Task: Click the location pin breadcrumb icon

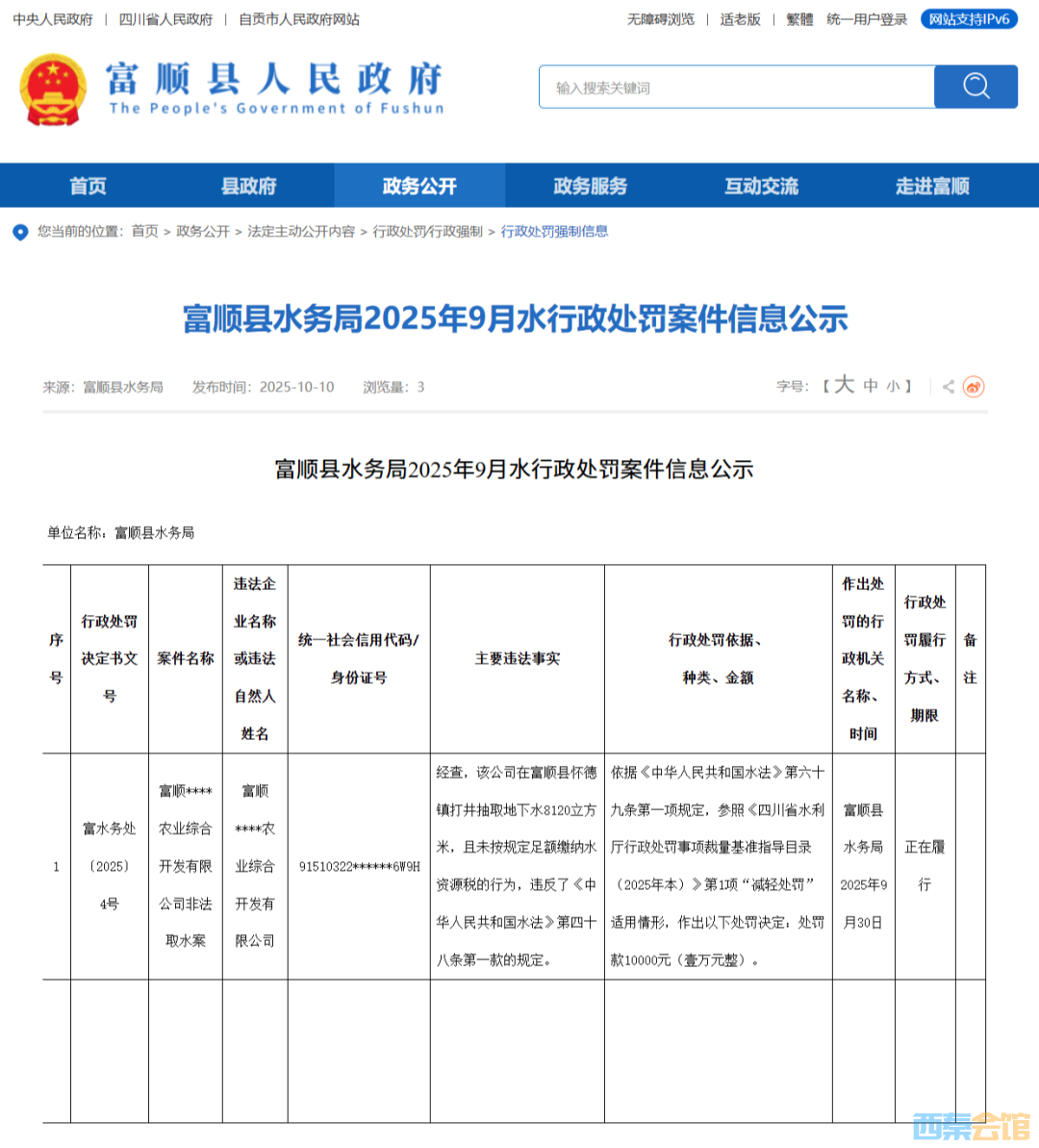Action: tap(20, 232)
